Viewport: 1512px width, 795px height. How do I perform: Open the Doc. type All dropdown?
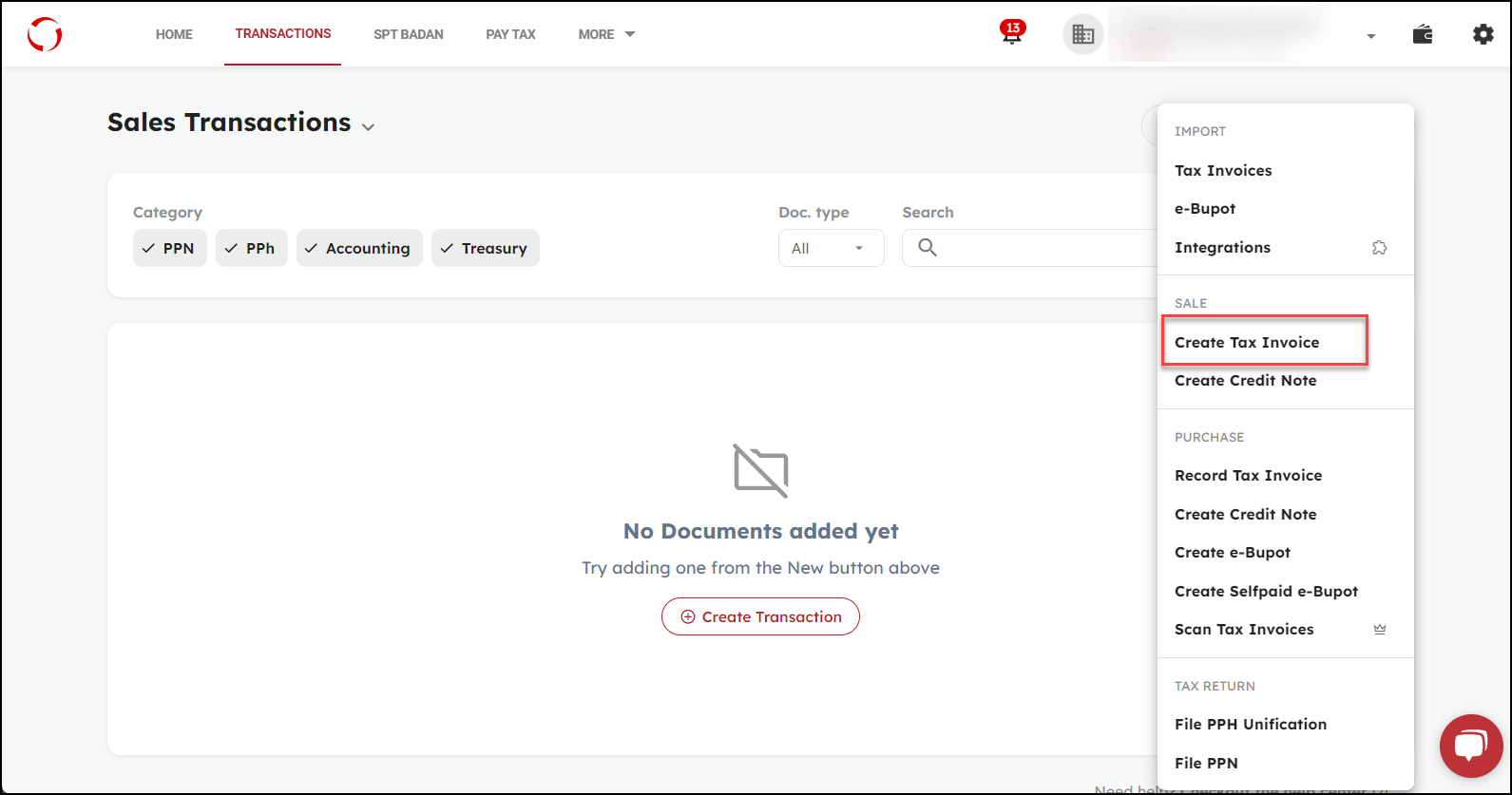point(831,249)
